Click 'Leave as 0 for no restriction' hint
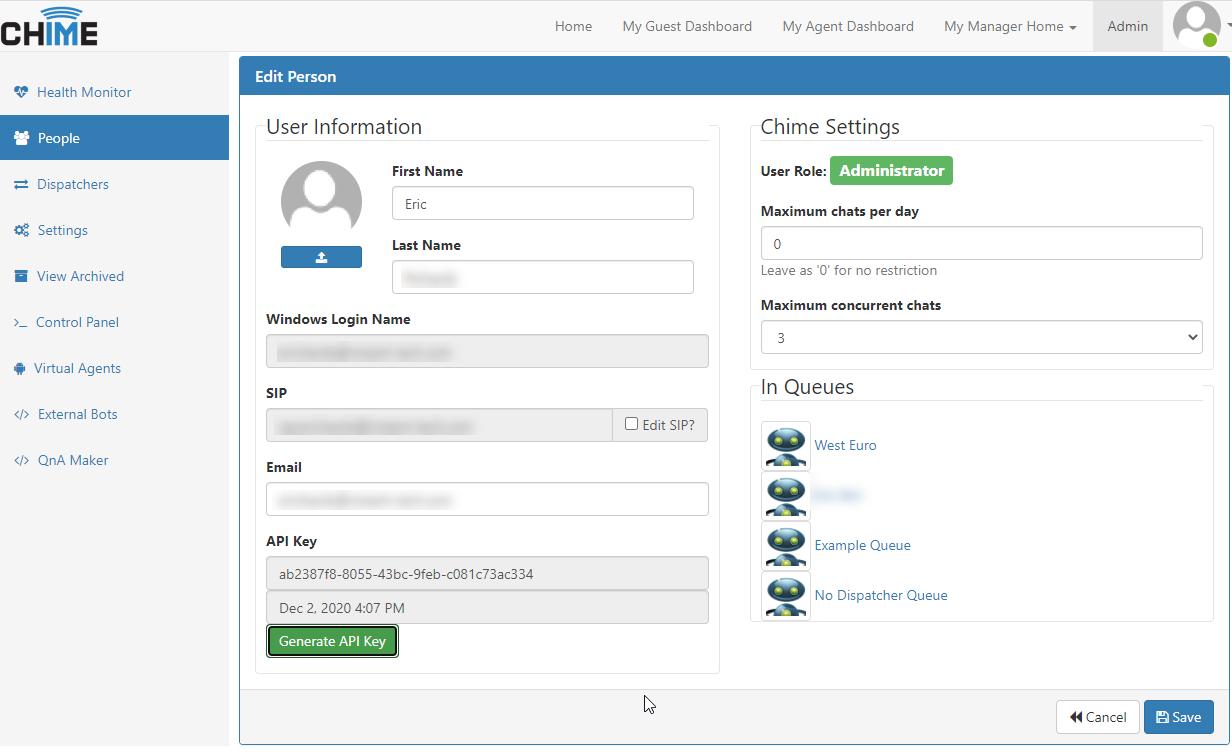The image size is (1232, 753). pos(849,270)
